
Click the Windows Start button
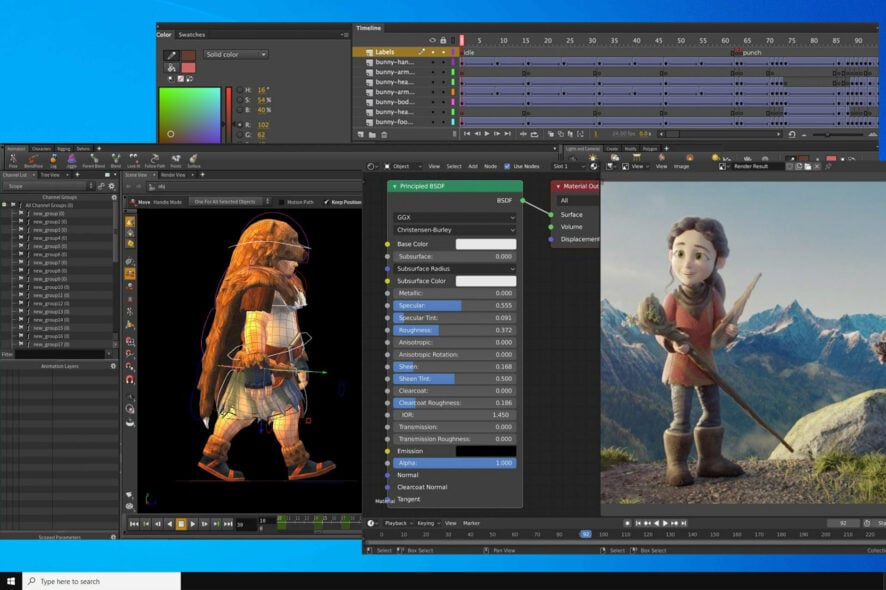tap(12, 581)
